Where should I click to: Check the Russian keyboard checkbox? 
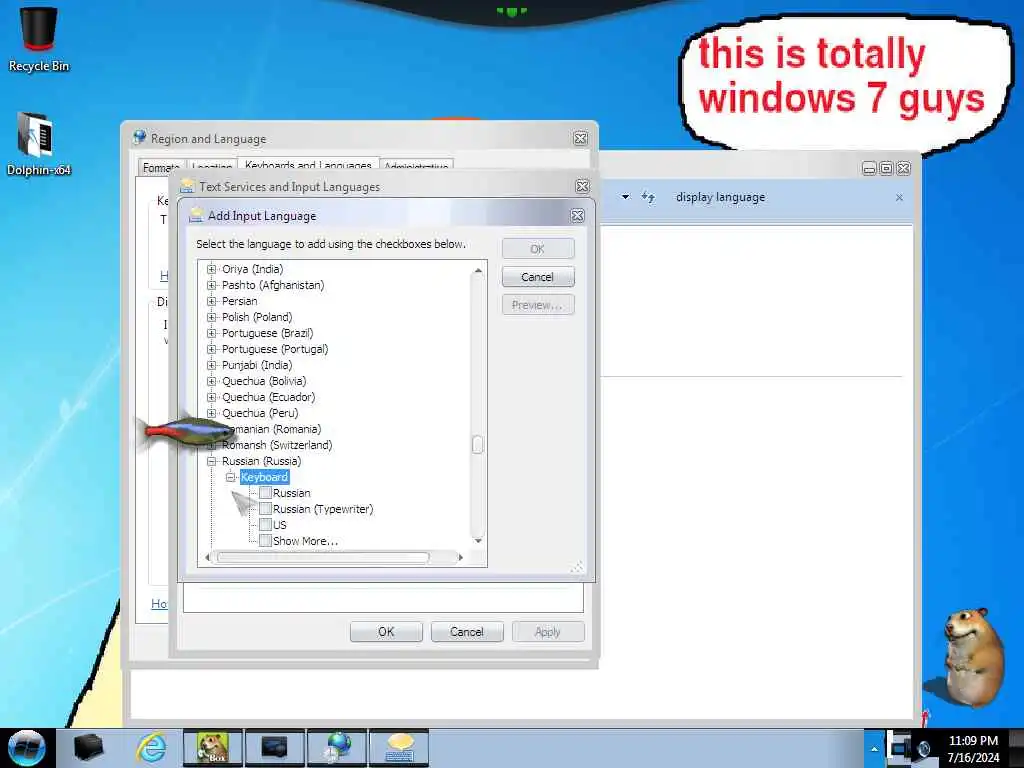tap(265, 493)
